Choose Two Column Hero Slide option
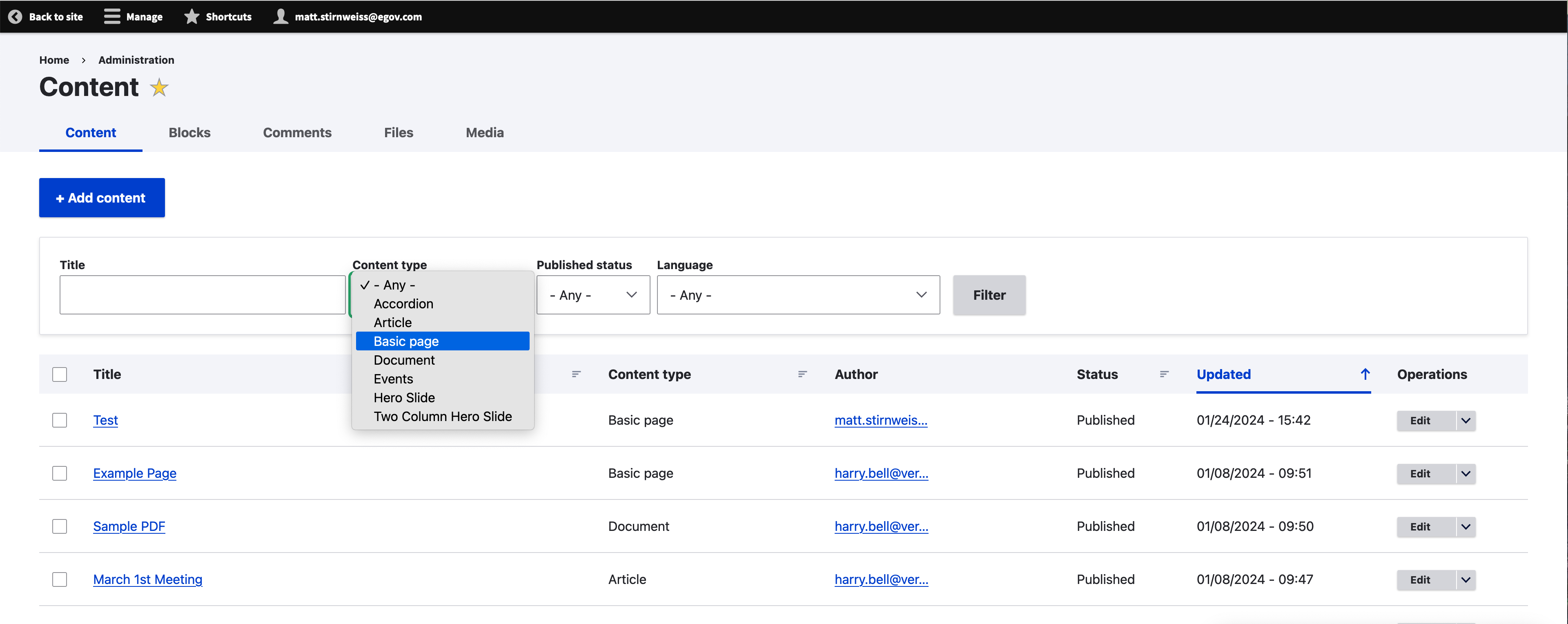Image resolution: width=1568 pixels, height=624 pixels. 443,417
